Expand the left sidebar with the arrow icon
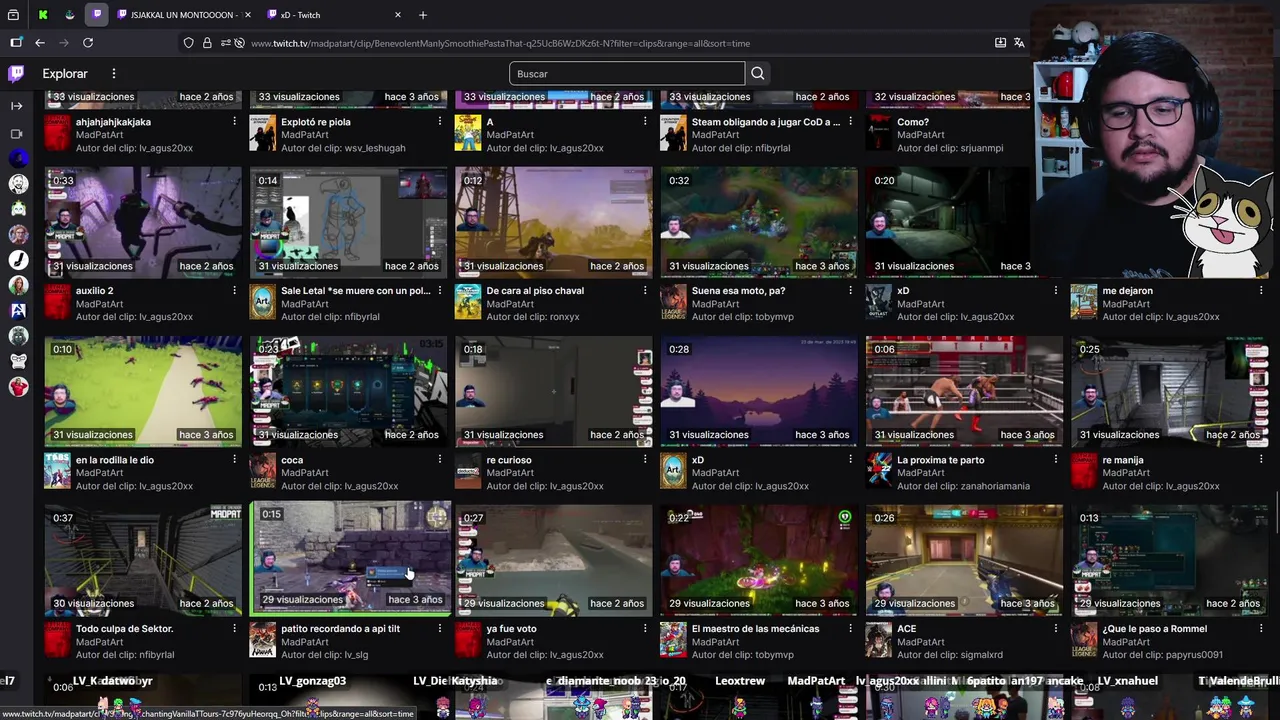 pos(16,105)
